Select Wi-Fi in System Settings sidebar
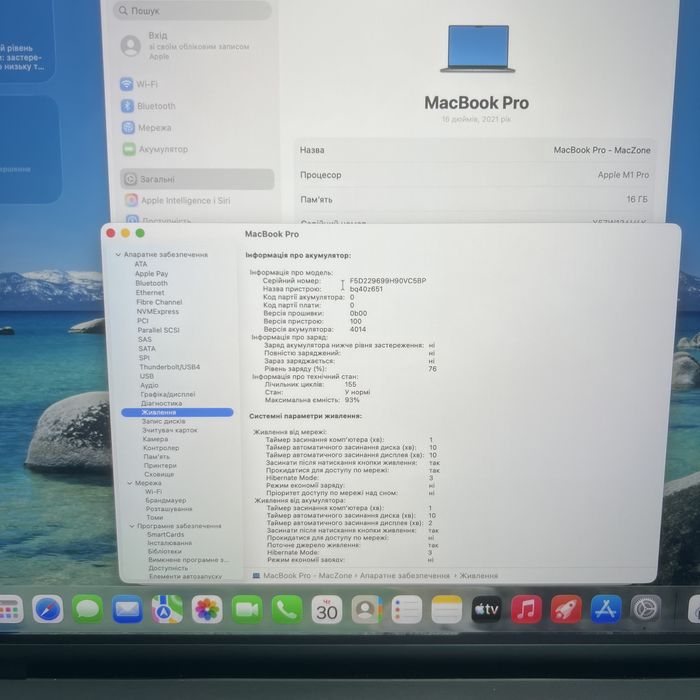 coord(139,84)
